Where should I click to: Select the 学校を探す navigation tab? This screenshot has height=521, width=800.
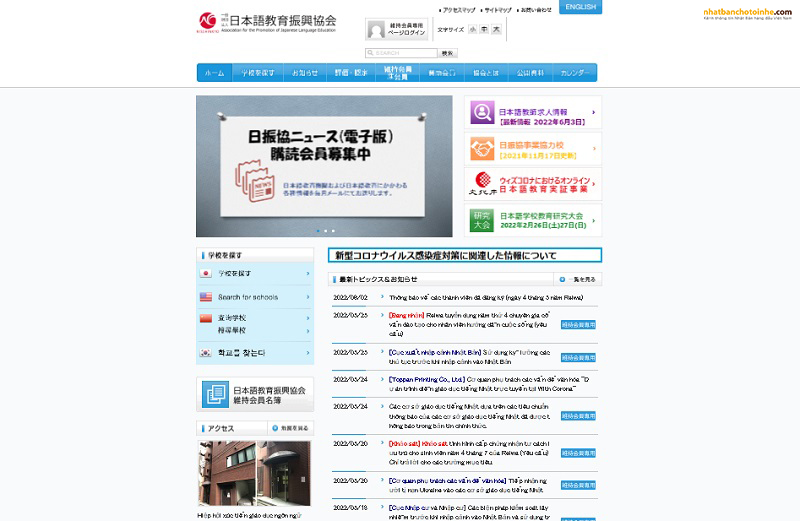pos(258,72)
